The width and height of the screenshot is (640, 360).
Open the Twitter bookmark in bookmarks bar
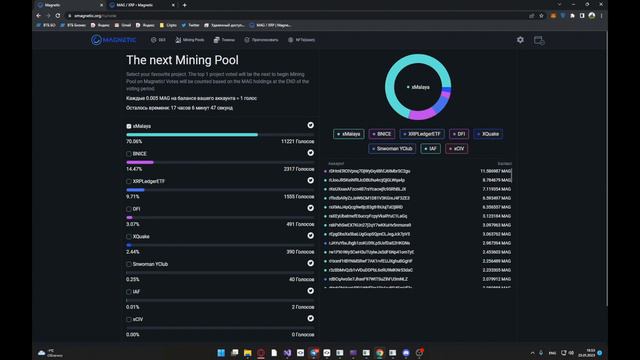coord(190,25)
